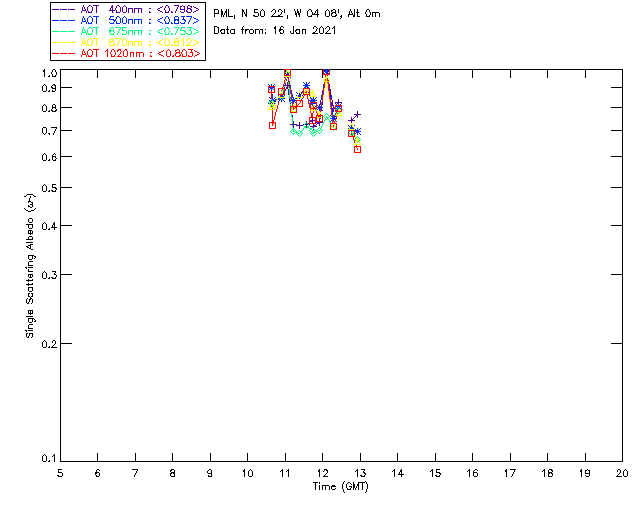Screen dimensions: 640x512
Task: Click the 'Single Scattering Albedo' y-axis label
Action: (x=30, y=266)
